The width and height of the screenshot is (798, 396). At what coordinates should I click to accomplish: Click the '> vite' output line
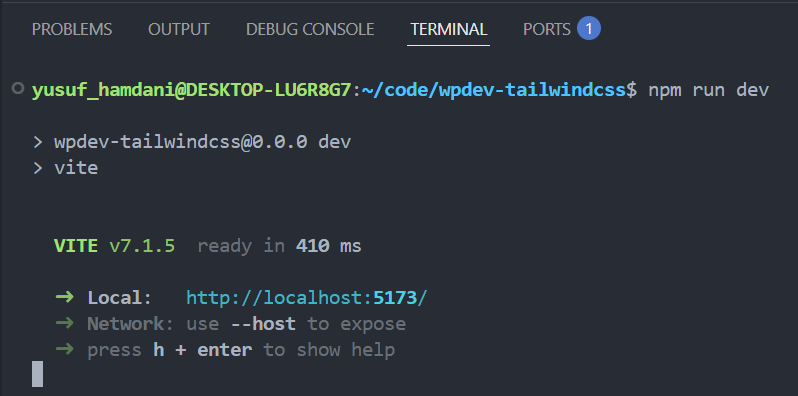[65, 167]
